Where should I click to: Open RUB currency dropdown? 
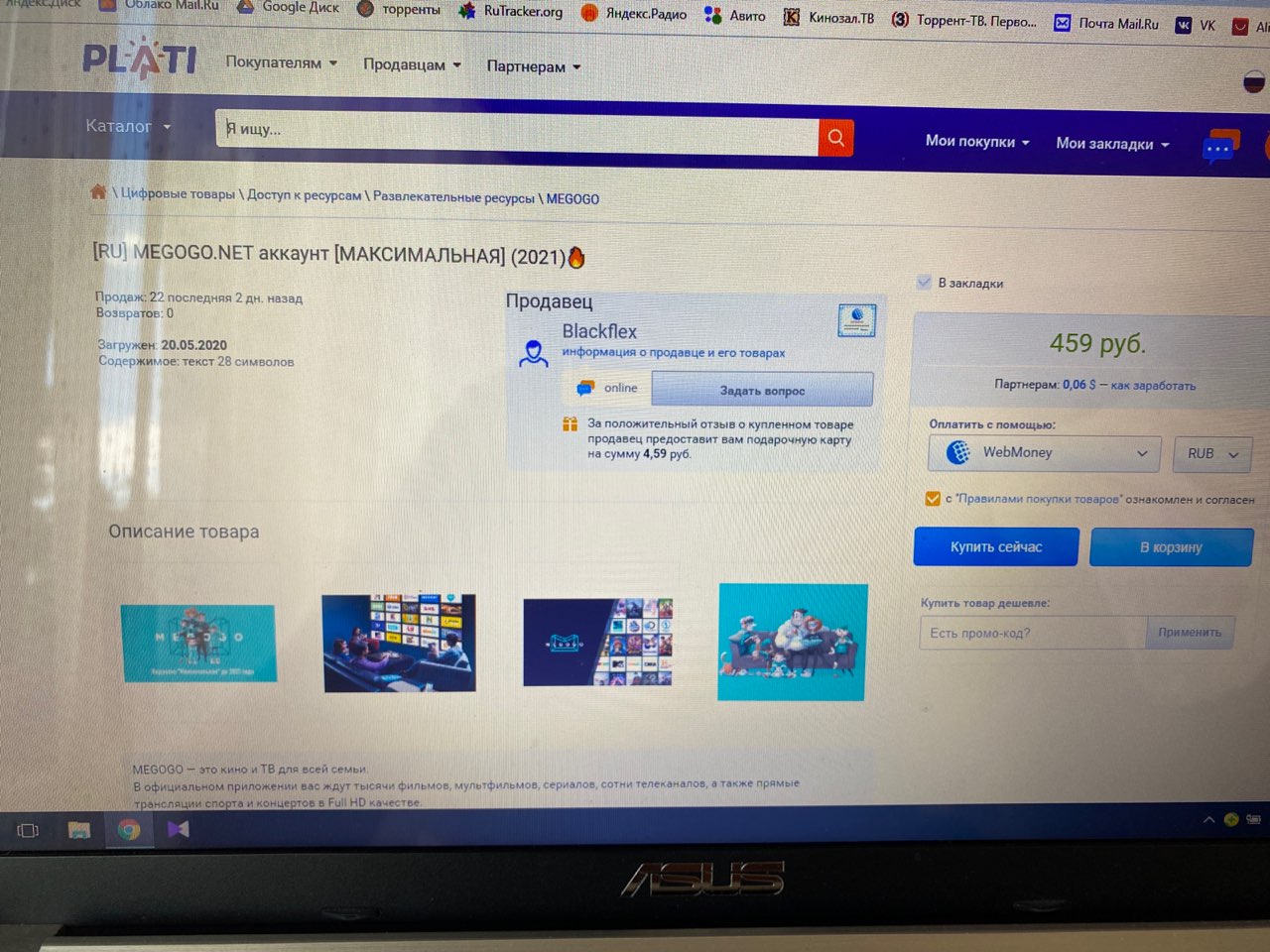(1212, 453)
